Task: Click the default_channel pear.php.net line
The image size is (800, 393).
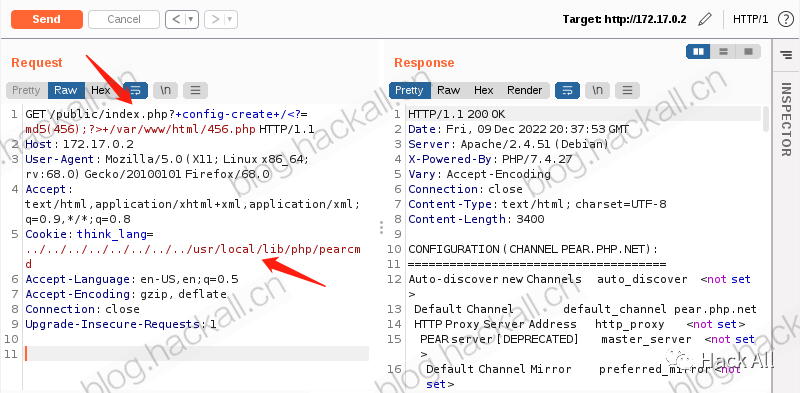Action: [585, 309]
